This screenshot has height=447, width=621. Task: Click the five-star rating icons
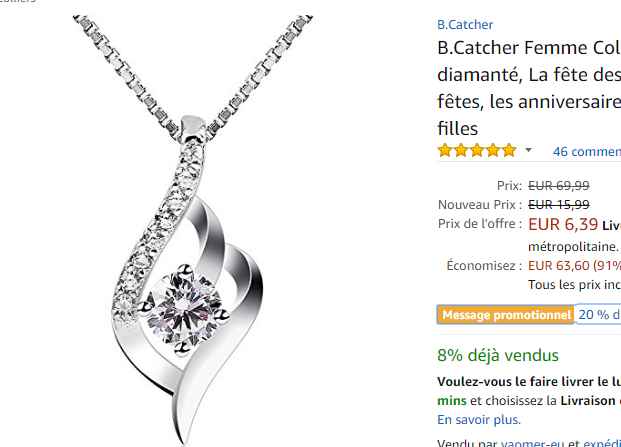tap(477, 150)
